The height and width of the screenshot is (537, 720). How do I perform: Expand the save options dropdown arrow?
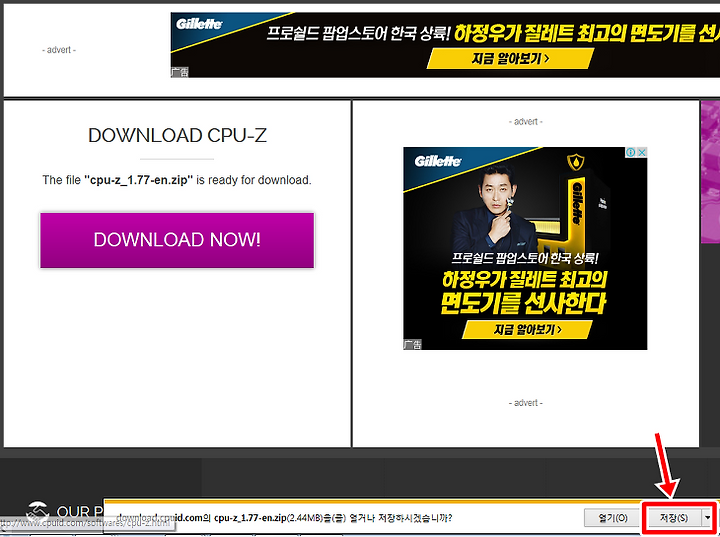708,518
